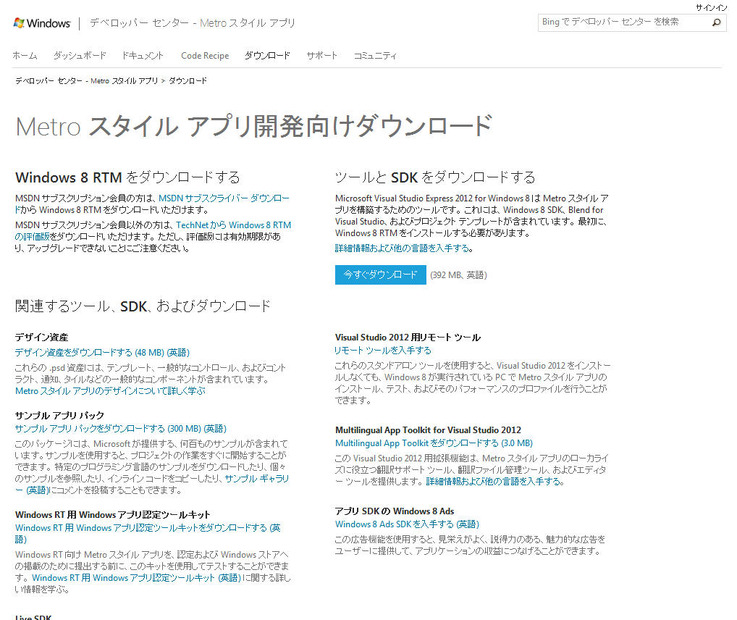Click heading ツールと SDK をダウンロードする
The width and height of the screenshot is (737, 620).
click(x=435, y=177)
